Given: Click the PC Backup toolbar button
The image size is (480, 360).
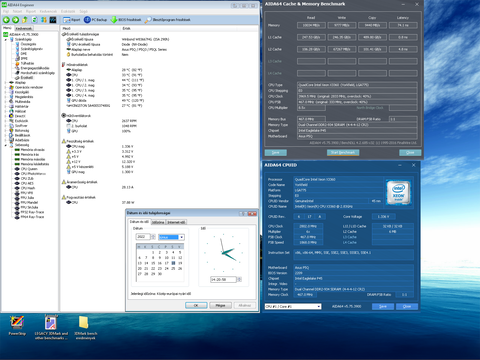Looking at the screenshot, I should pos(95,20).
